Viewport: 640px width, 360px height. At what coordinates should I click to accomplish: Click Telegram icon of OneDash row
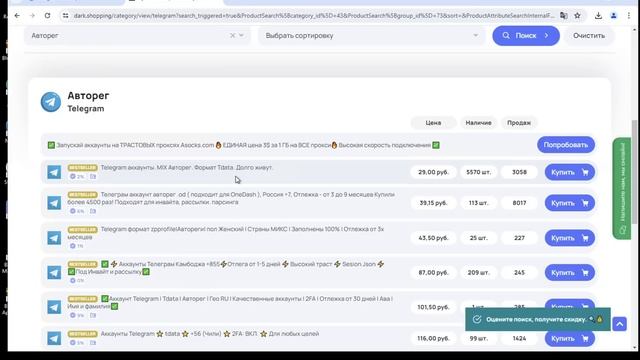click(x=54, y=203)
